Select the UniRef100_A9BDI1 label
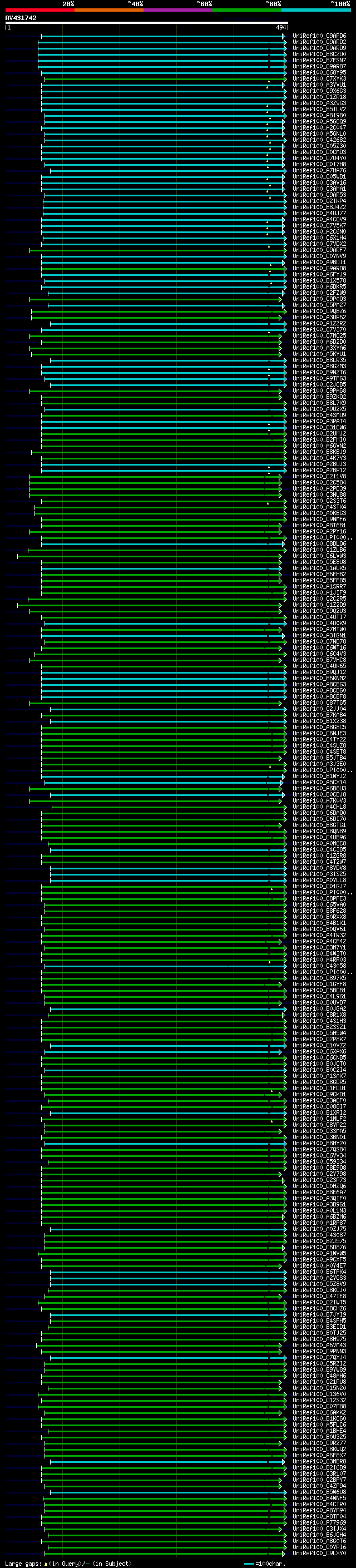This screenshot has width=356, height=1568. [x=319, y=263]
